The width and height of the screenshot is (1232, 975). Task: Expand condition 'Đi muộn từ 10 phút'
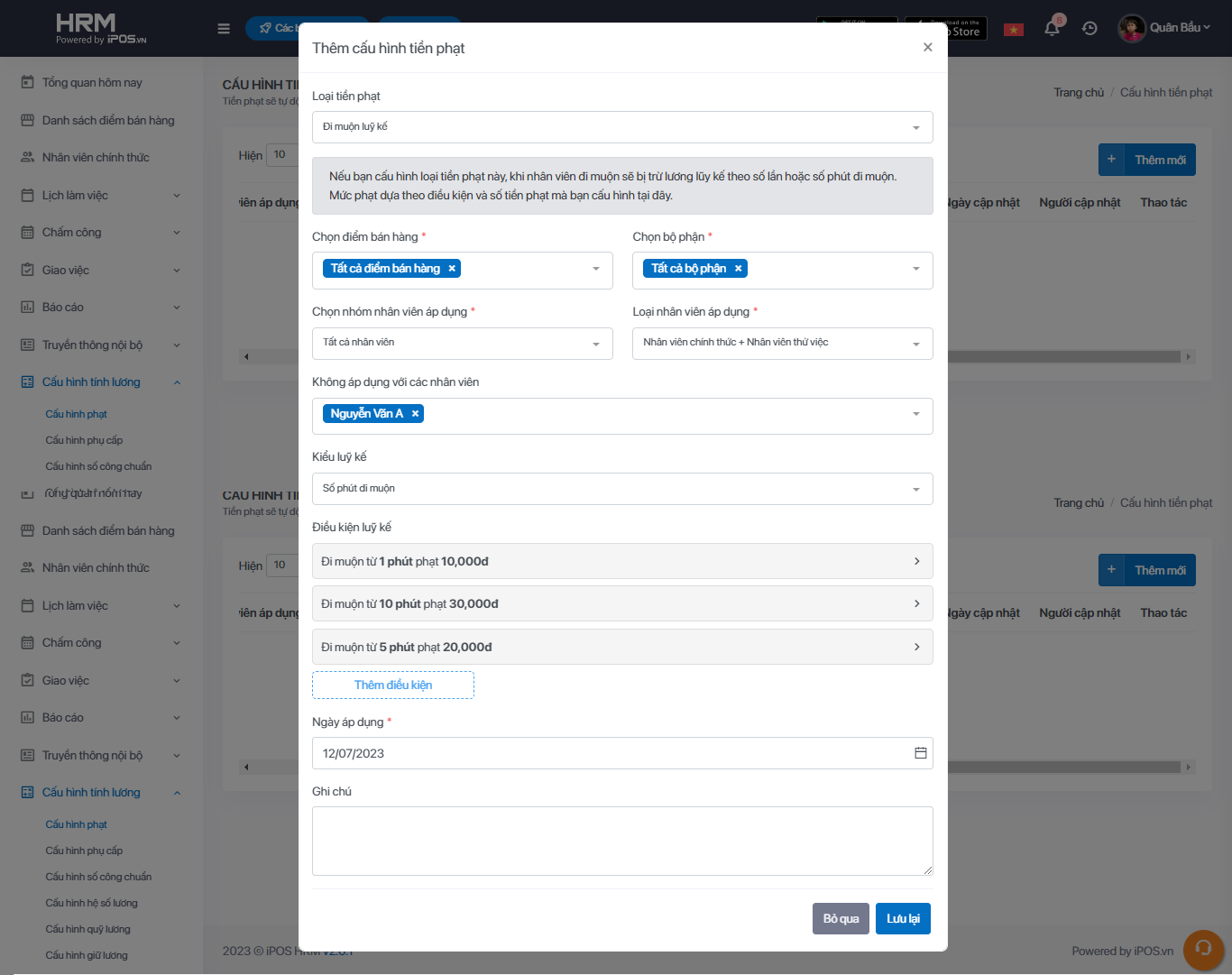point(622,603)
